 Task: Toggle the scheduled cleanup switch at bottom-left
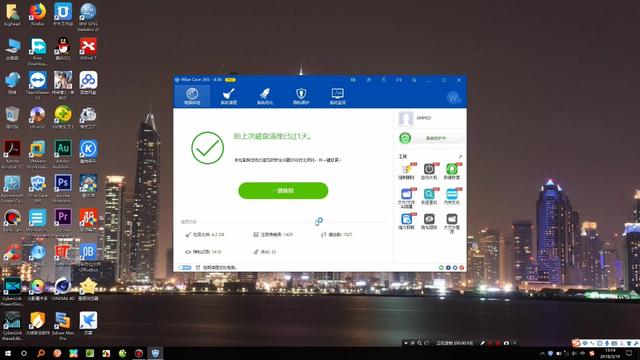(185, 268)
